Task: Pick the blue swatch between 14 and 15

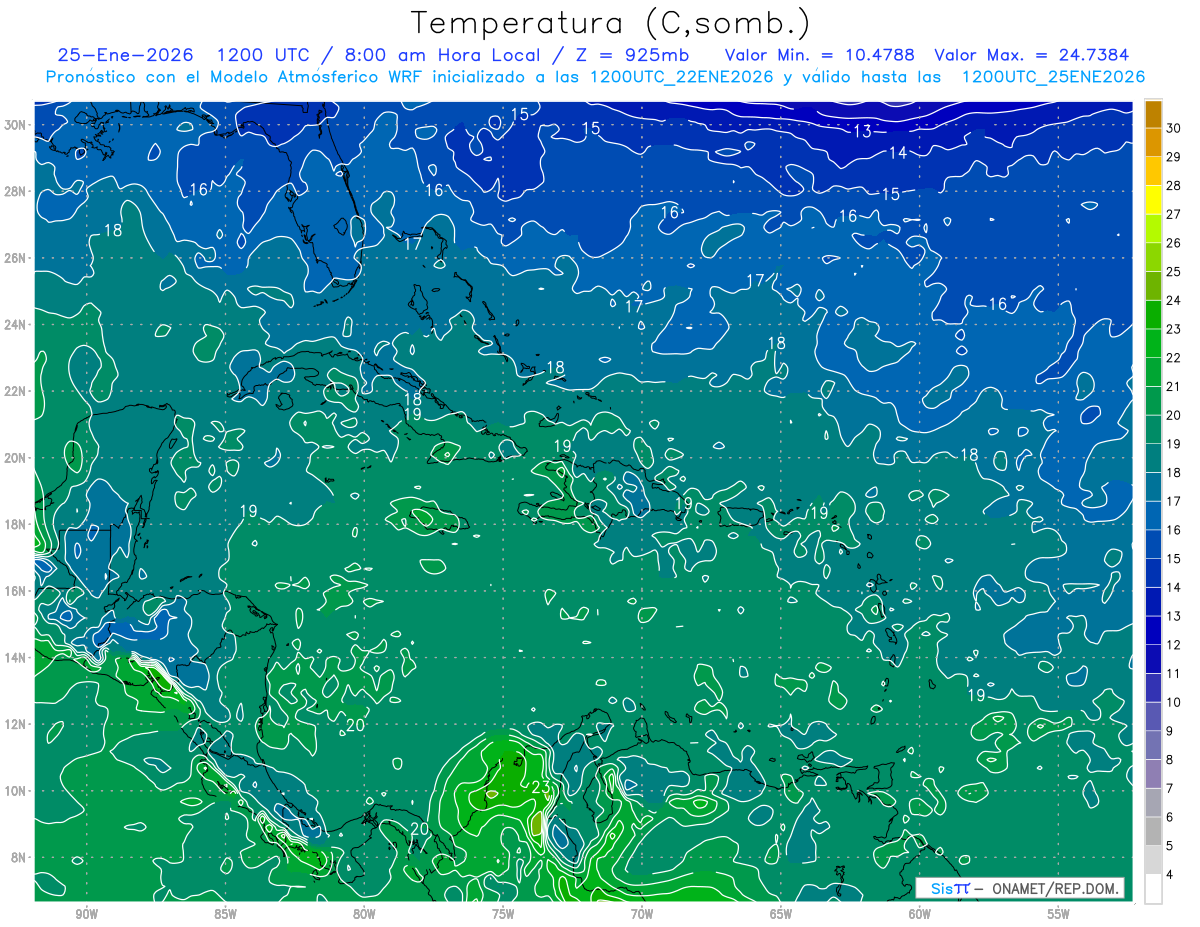Action: click(x=1153, y=574)
